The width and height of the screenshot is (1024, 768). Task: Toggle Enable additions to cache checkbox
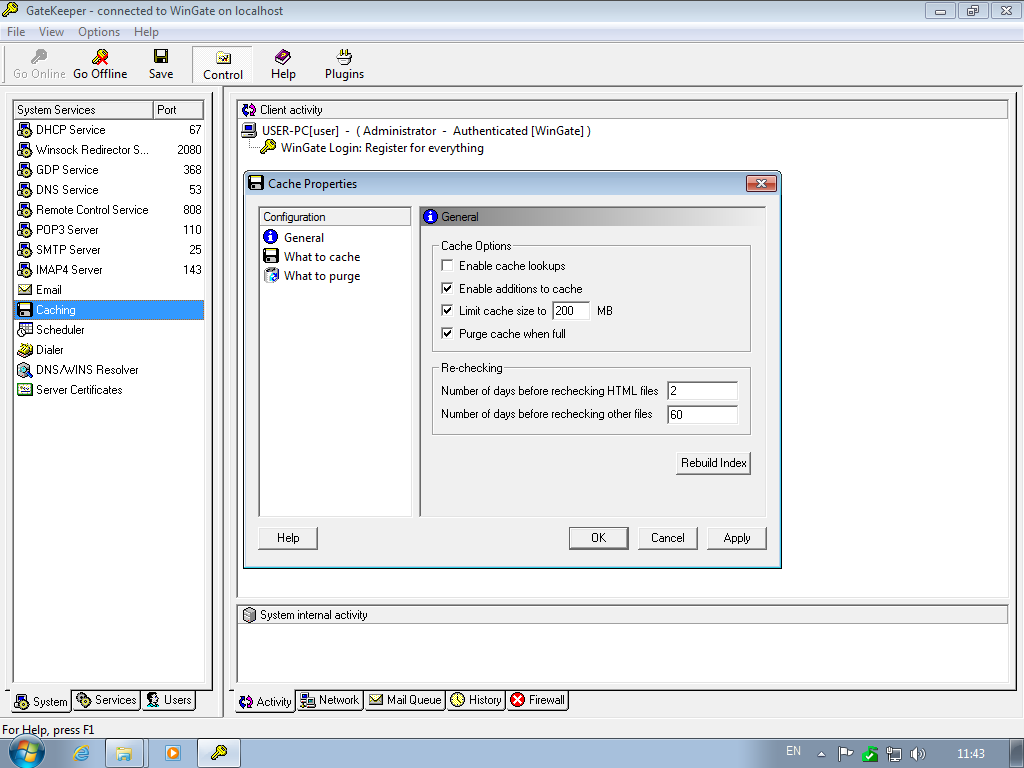tap(447, 288)
